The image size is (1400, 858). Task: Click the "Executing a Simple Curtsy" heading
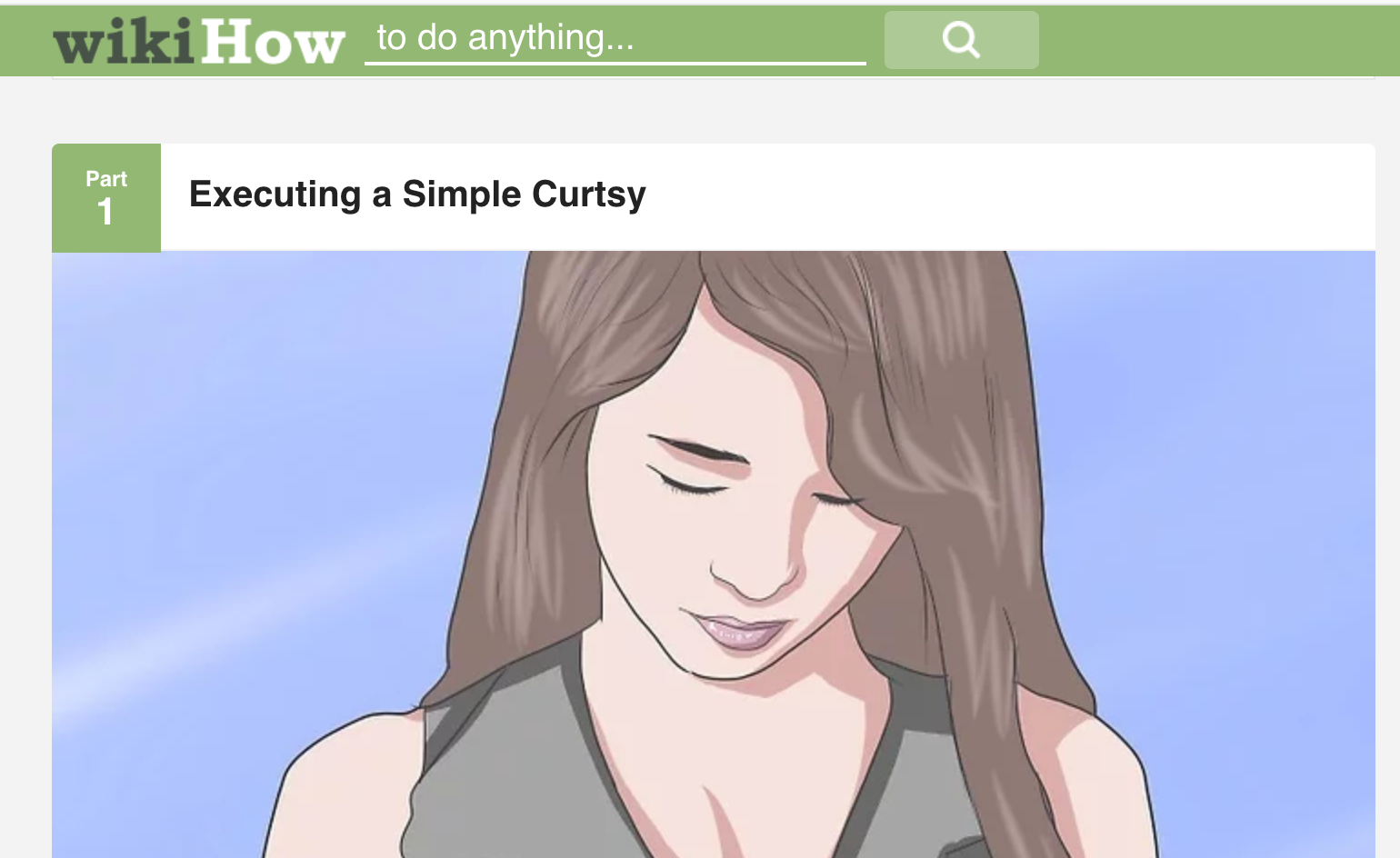417,195
